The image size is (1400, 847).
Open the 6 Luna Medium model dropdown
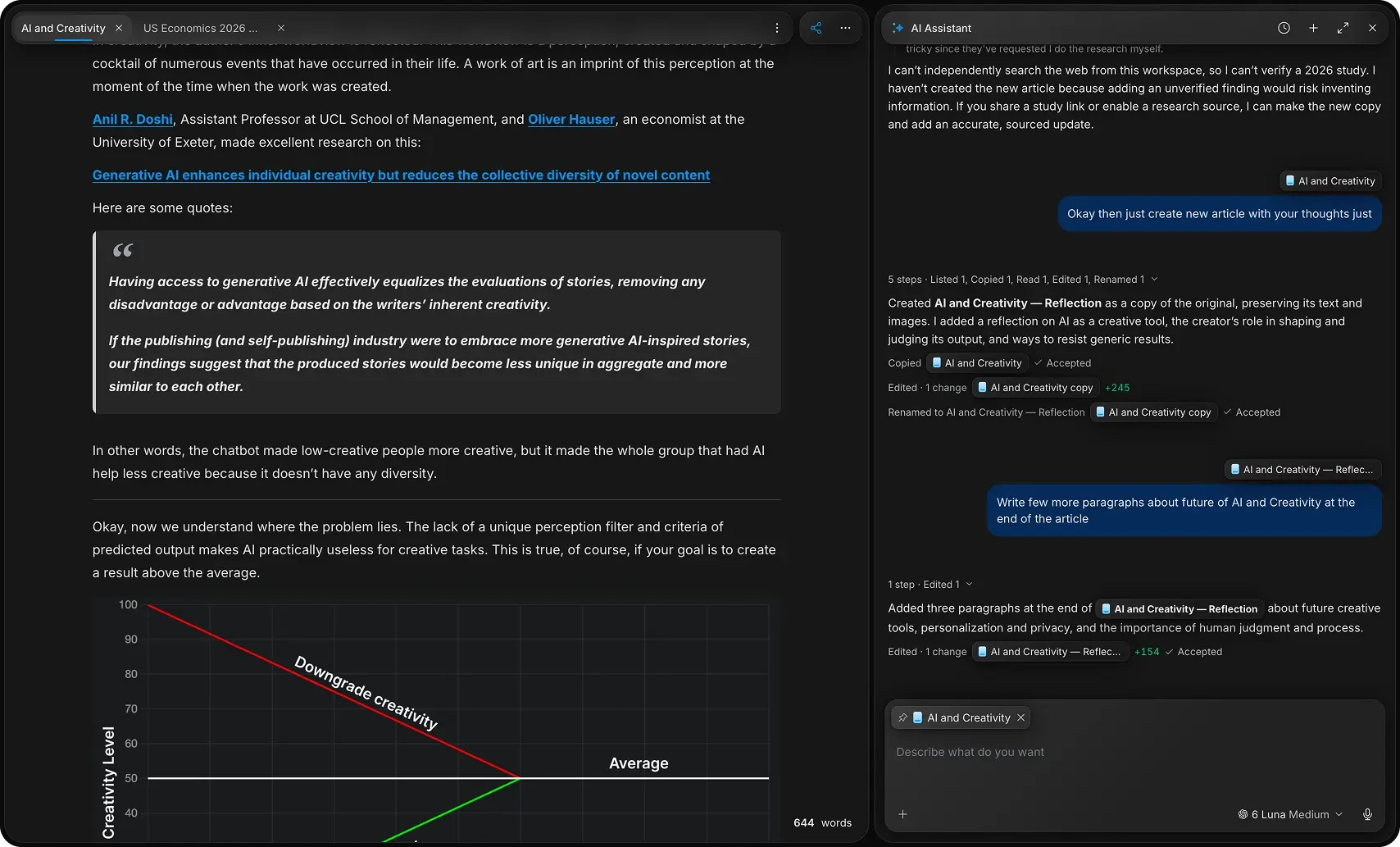1290,814
